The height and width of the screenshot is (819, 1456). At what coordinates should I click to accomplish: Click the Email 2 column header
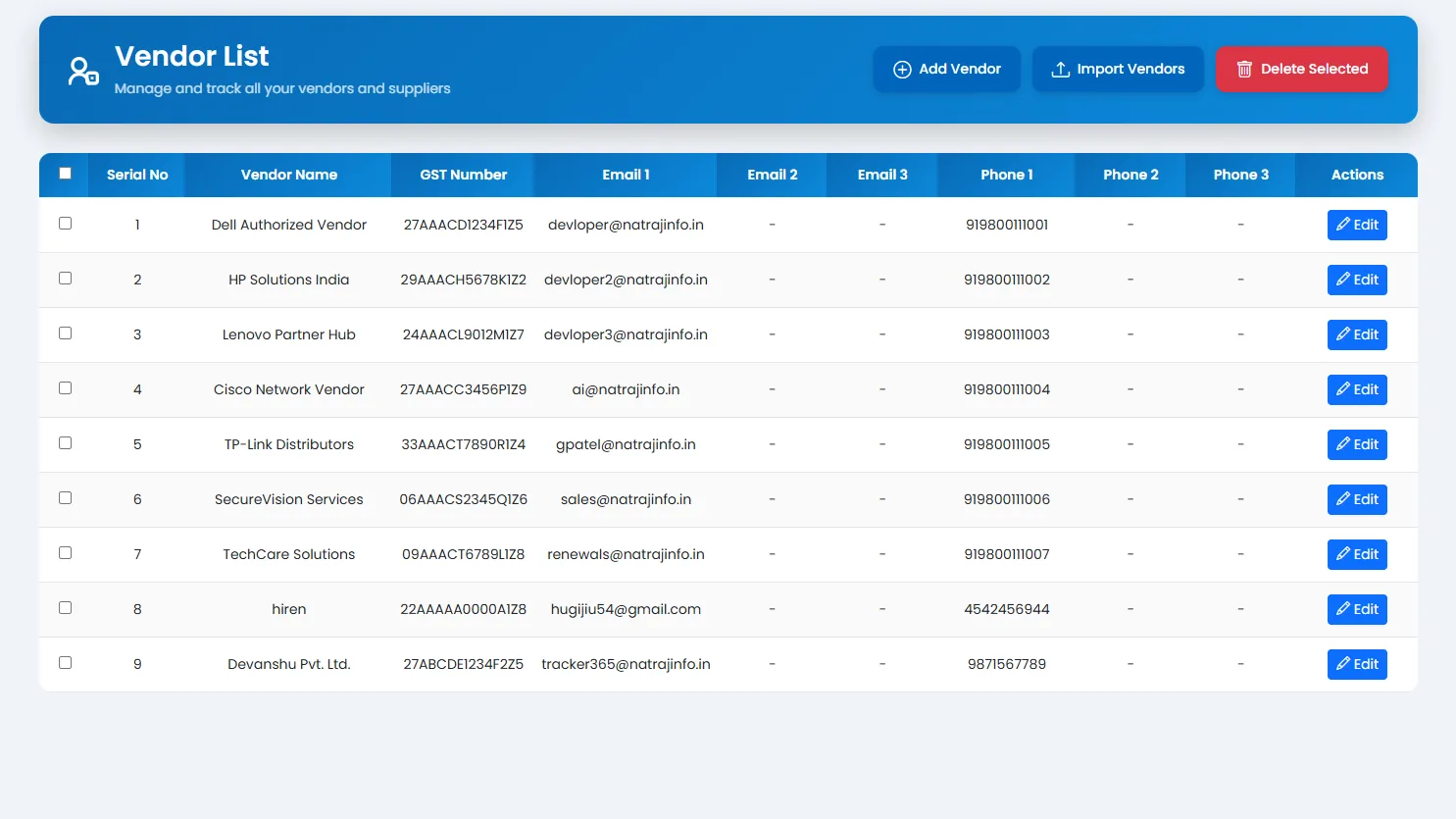773,175
